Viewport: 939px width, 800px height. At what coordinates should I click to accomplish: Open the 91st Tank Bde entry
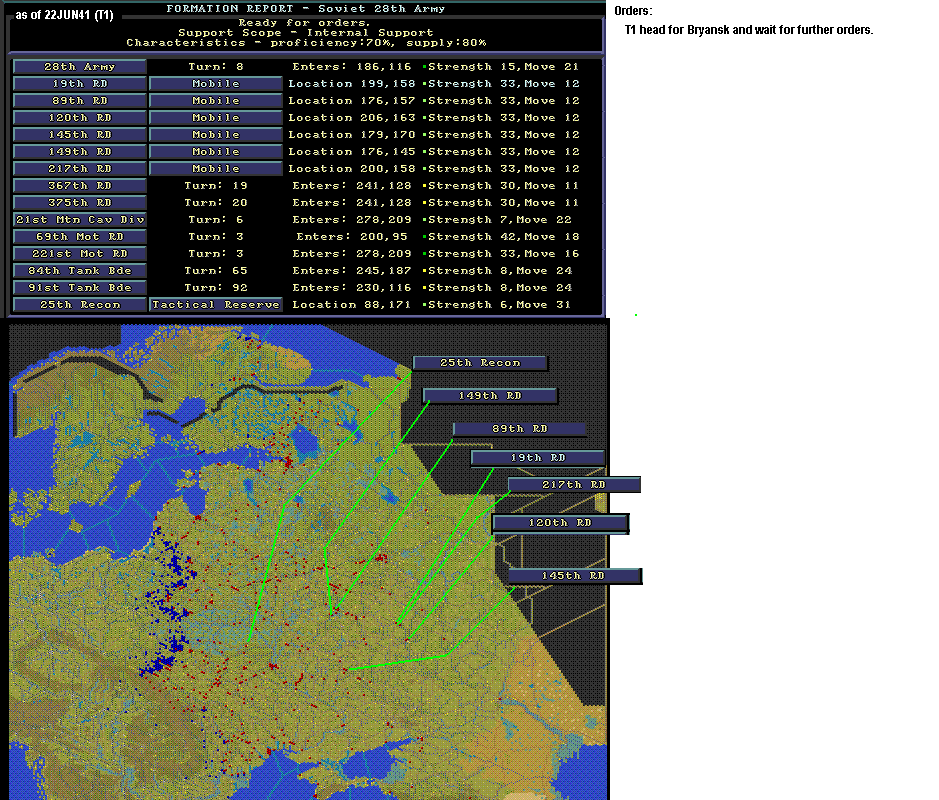[x=80, y=287]
